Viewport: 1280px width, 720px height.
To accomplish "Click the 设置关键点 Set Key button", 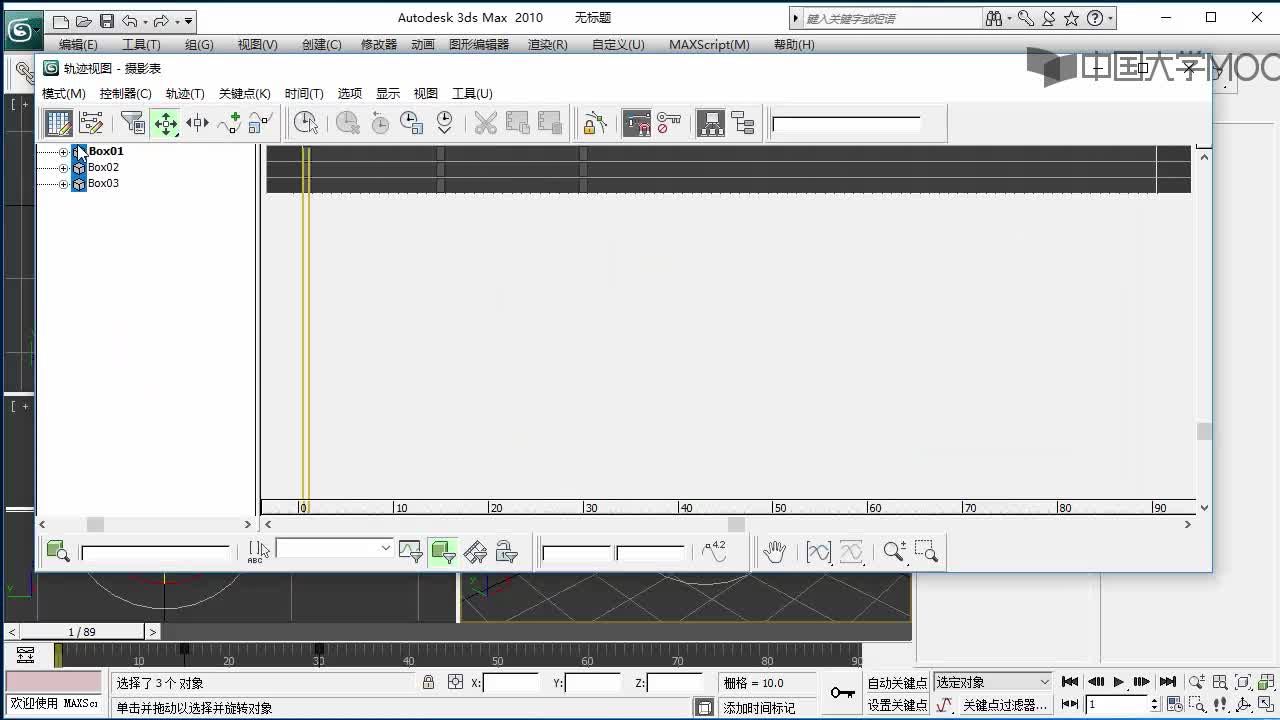I will (897, 705).
